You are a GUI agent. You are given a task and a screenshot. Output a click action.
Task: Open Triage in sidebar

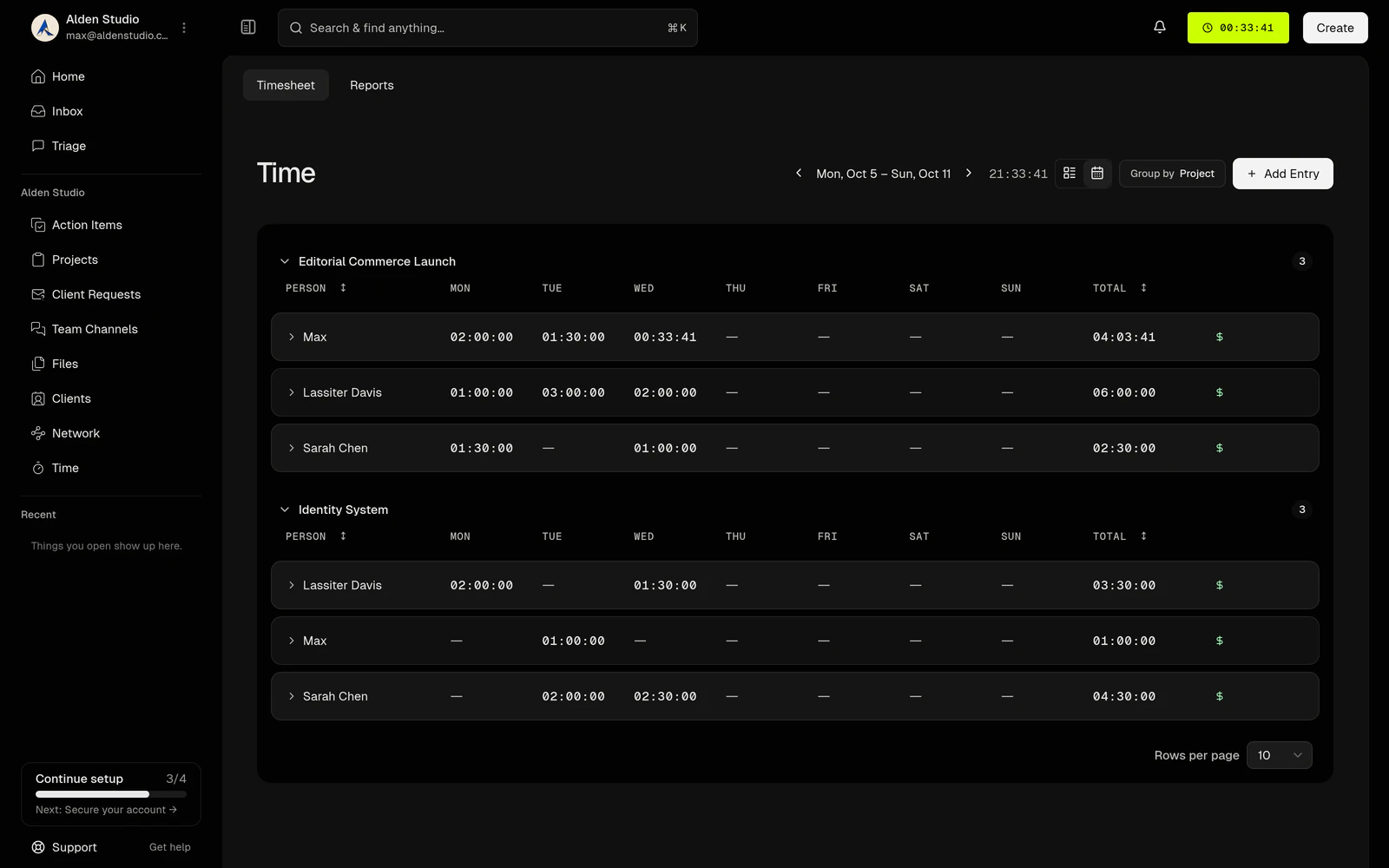coord(111,146)
